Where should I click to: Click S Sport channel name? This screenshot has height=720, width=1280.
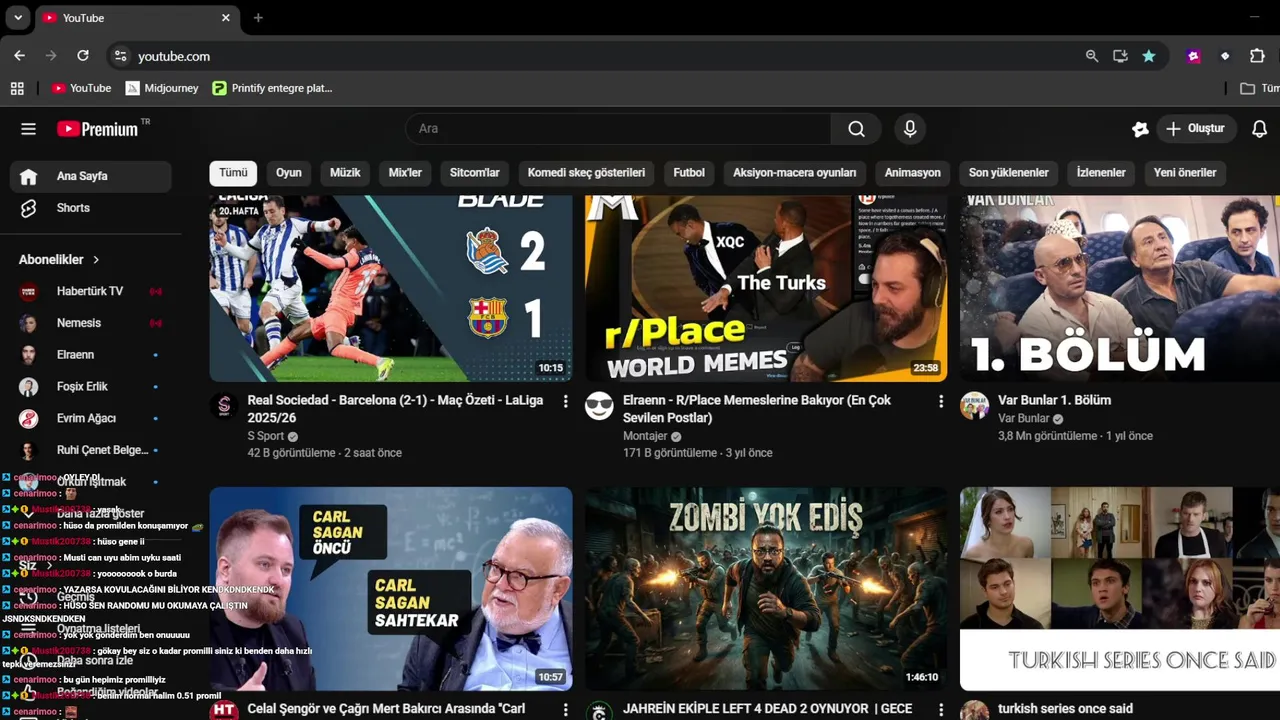coord(266,436)
